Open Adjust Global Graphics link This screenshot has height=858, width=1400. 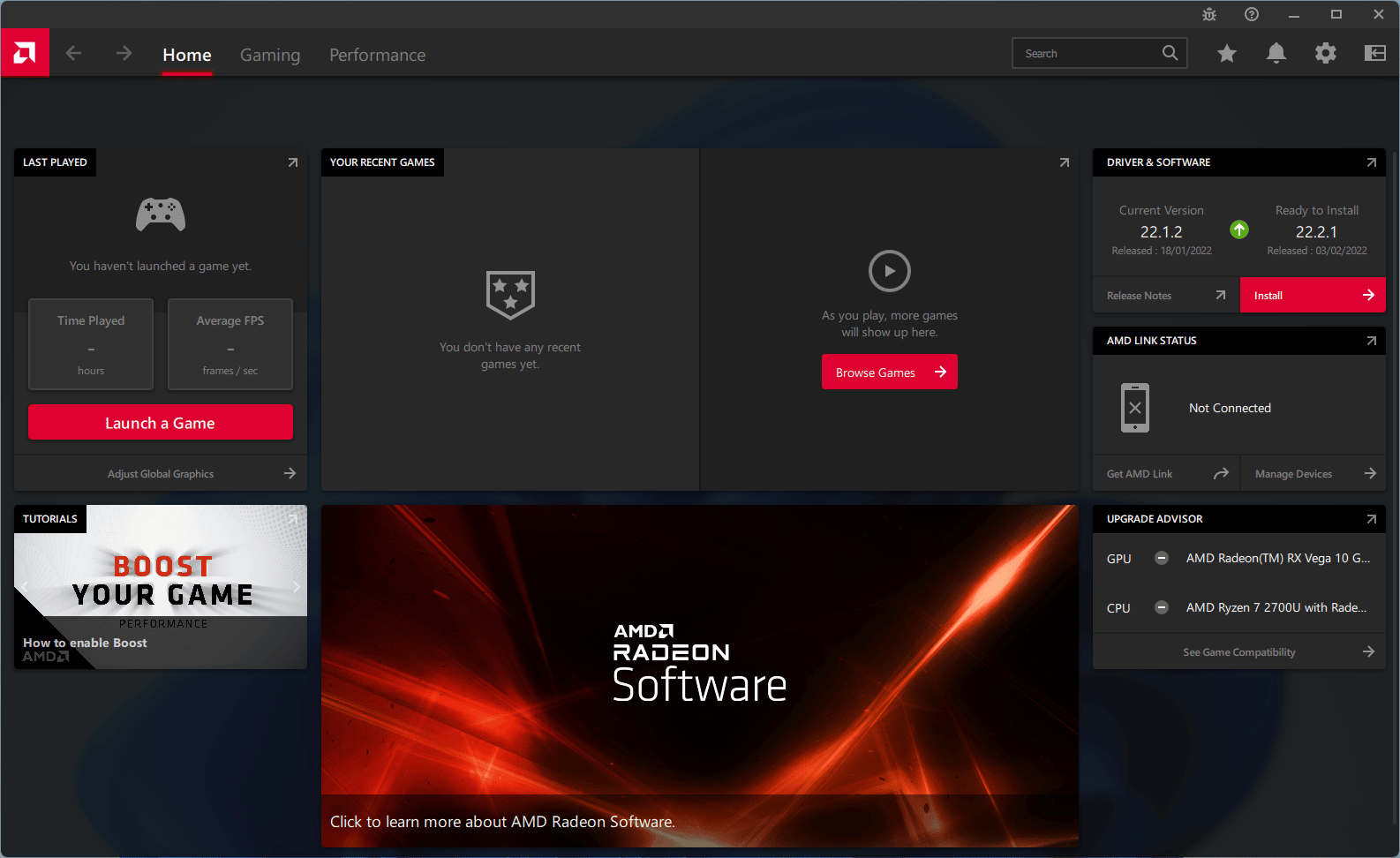tap(161, 473)
